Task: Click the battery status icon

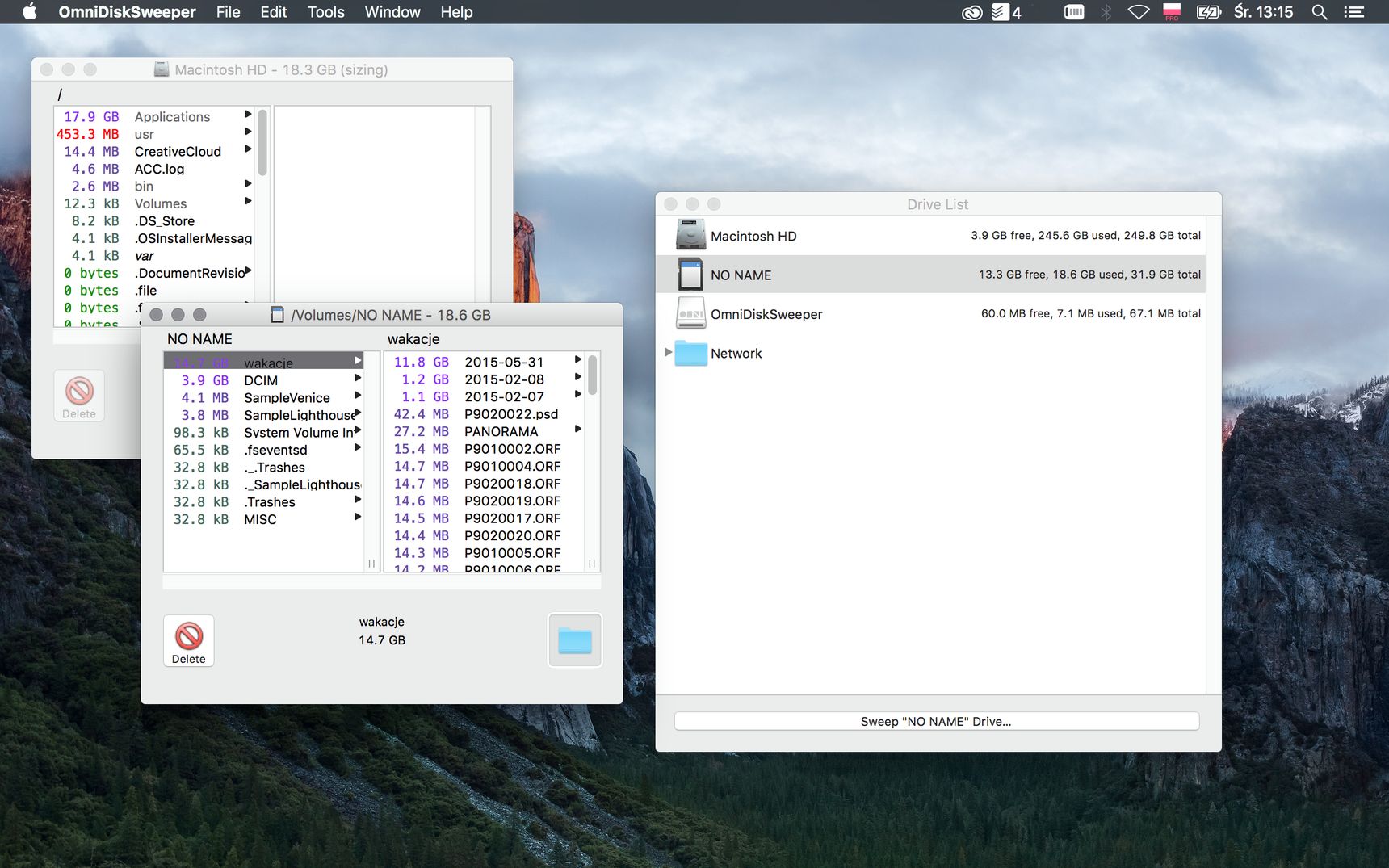Action: pos(1209,12)
